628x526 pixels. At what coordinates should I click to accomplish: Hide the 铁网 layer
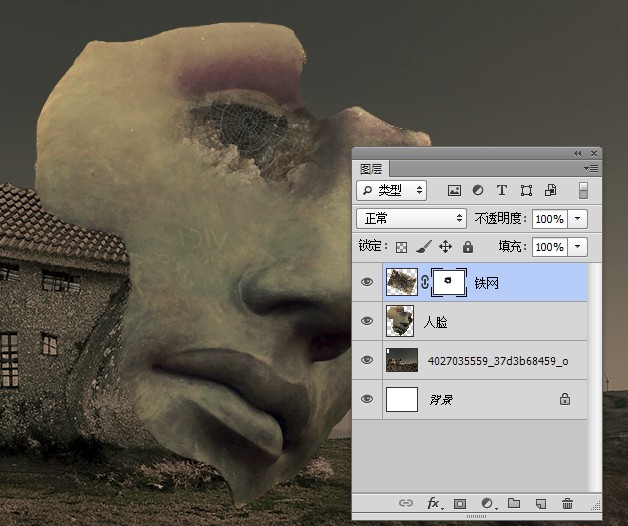[367, 282]
